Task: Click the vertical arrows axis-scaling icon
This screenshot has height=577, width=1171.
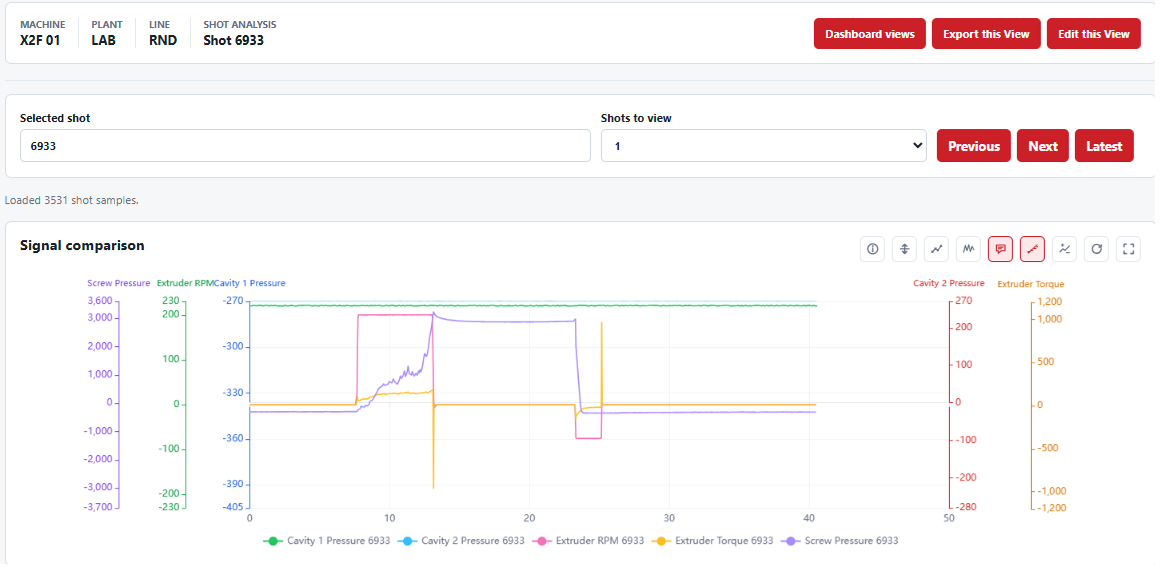Action: pyautogui.click(x=904, y=249)
